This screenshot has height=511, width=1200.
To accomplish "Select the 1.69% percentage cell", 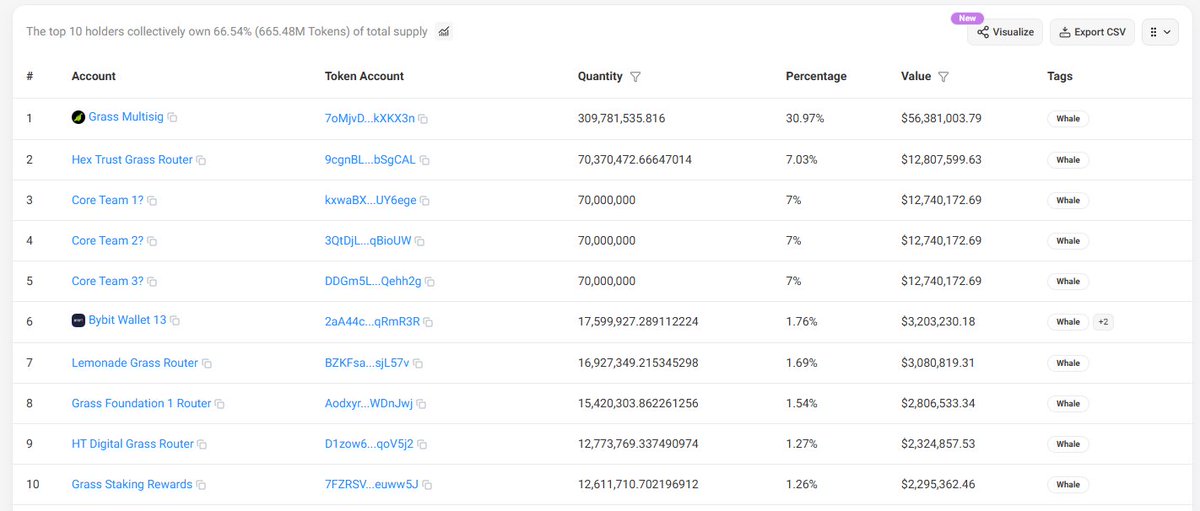I will (x=802, y=362).
